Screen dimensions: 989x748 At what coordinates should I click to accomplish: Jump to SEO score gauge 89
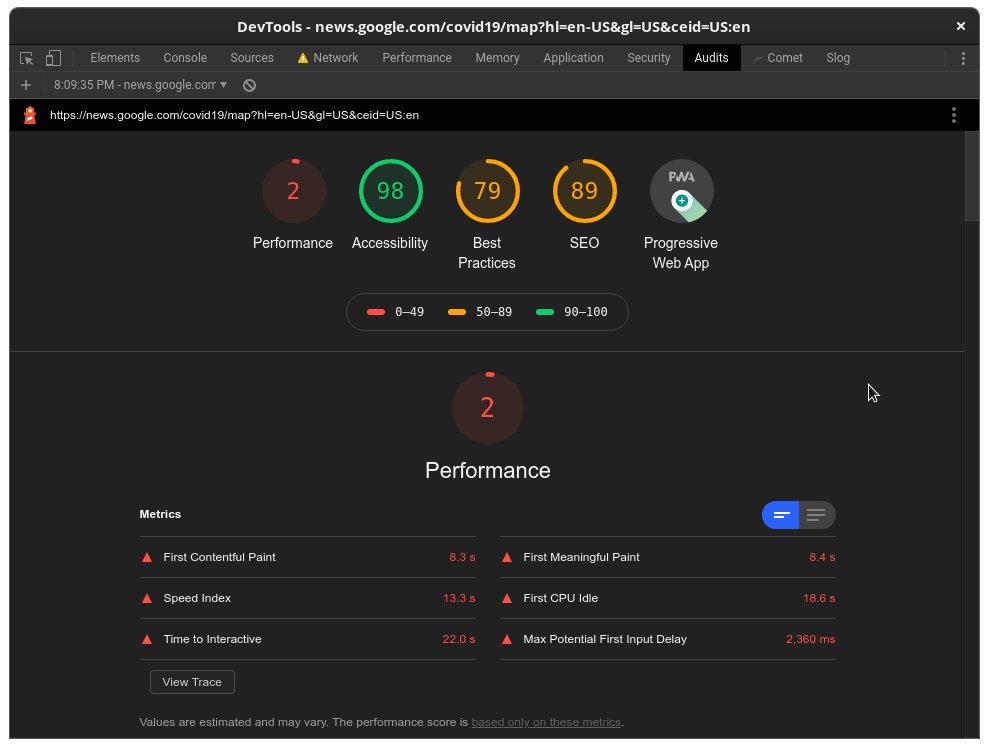pos(585,190)
